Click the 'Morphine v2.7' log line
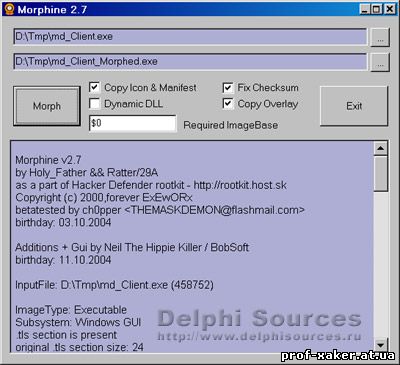400x365 pixels. pyautogui.click(x=48, y=160)
